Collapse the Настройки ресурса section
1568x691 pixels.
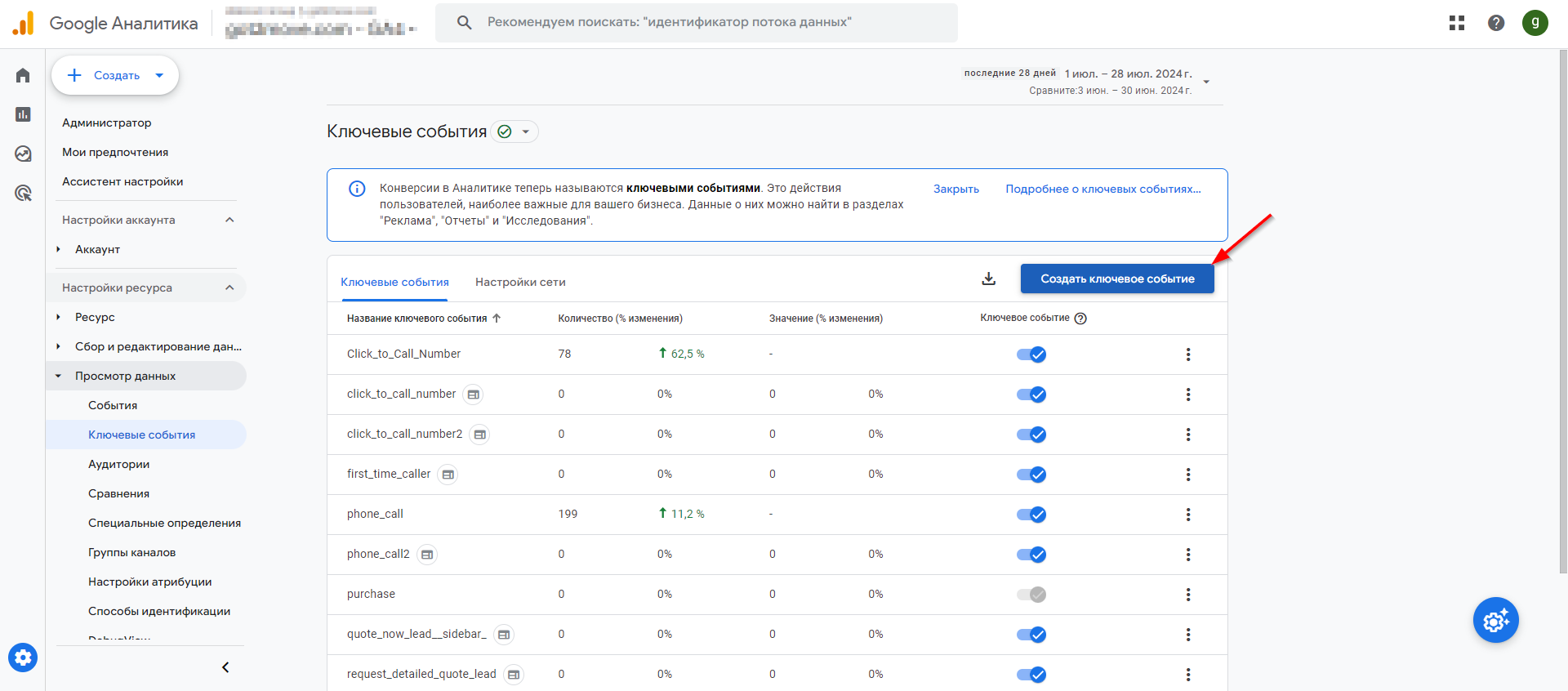pos(229,288)
